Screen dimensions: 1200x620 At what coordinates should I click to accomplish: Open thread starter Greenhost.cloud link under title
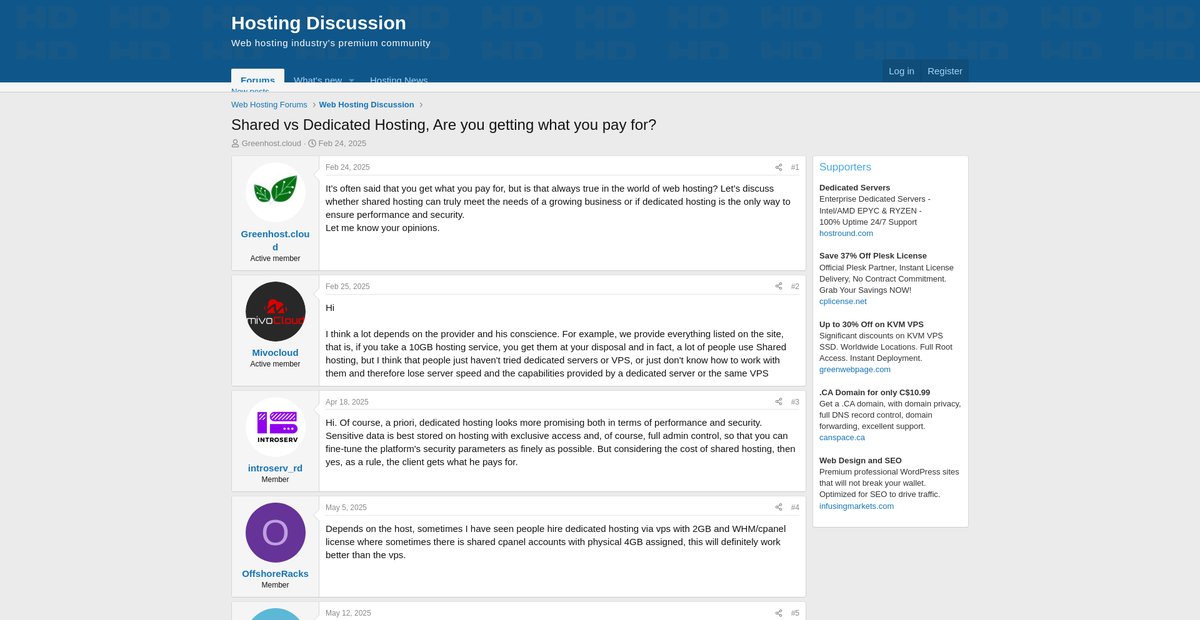(x=271, y=143)
